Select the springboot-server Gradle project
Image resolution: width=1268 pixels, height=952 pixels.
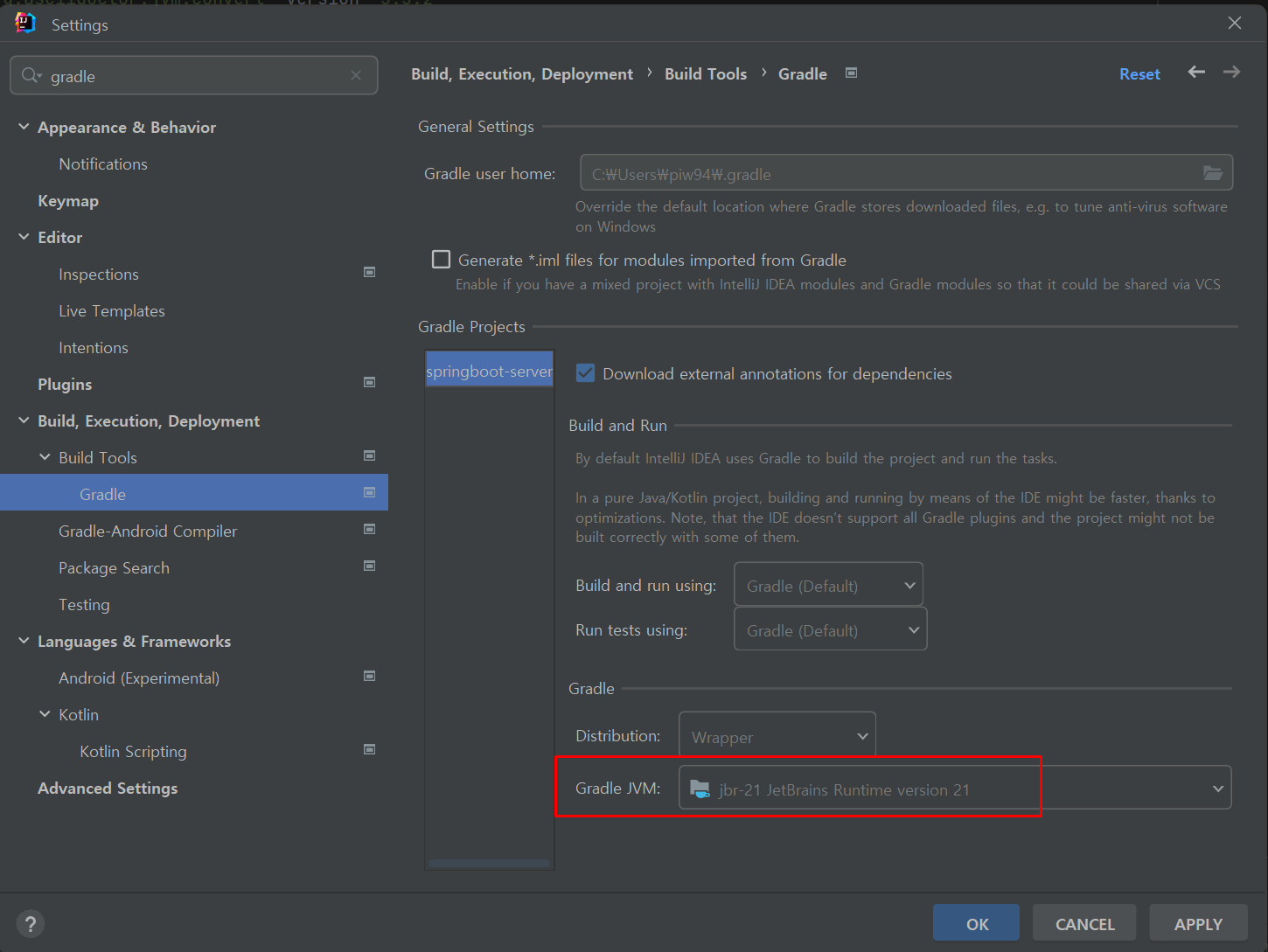coord(489,371)
